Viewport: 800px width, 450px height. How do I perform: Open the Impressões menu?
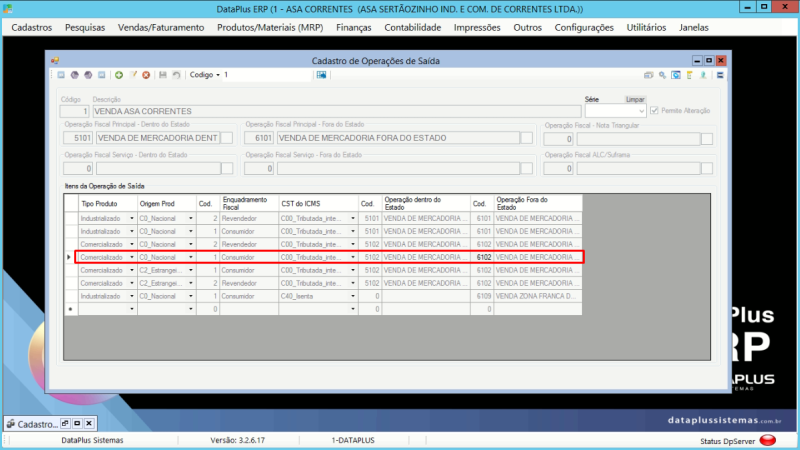click(x=477, y=28)
